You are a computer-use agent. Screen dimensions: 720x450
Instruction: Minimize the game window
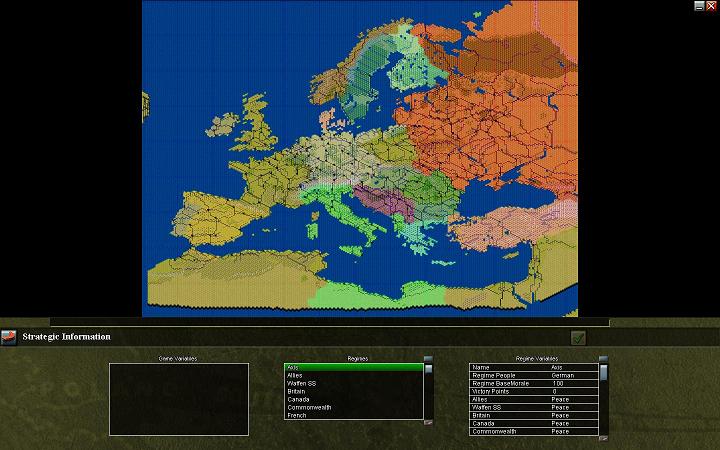click(699, 6)
